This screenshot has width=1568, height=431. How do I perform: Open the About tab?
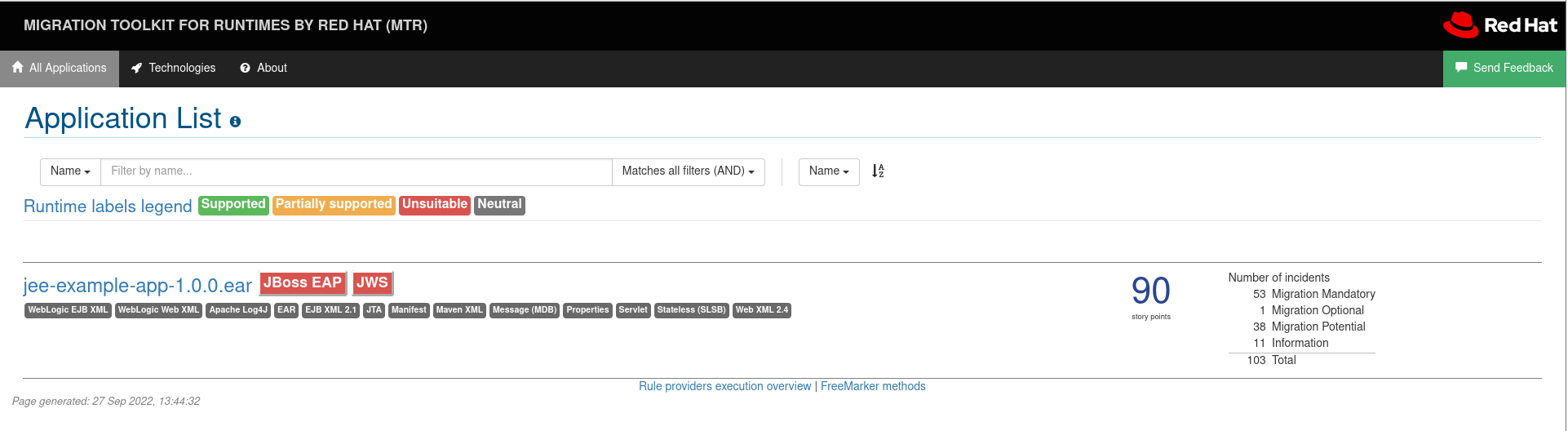264,69
